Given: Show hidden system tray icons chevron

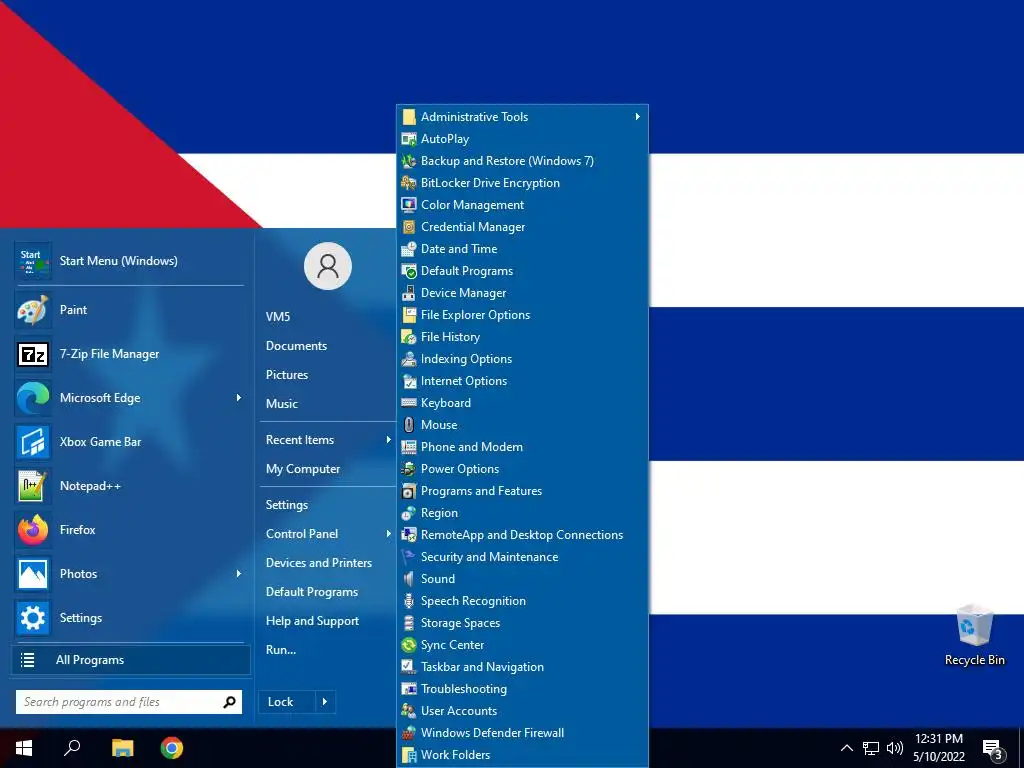Looking at the screenshot, I should click(x=846, y=748).
